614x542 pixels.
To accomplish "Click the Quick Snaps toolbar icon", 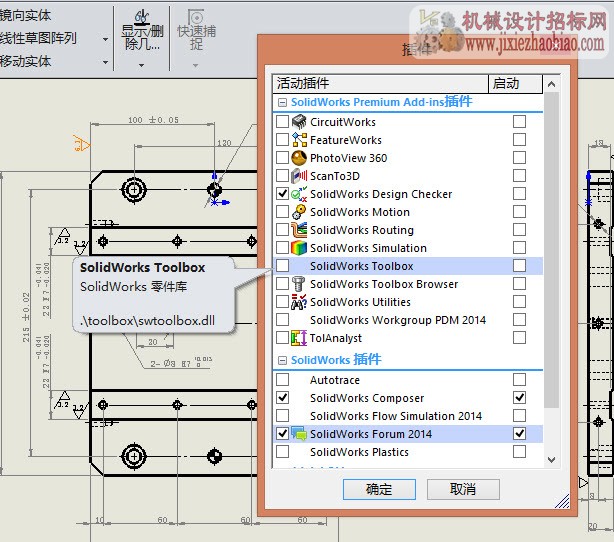I will pyautogui.click(x=196, y=17).
